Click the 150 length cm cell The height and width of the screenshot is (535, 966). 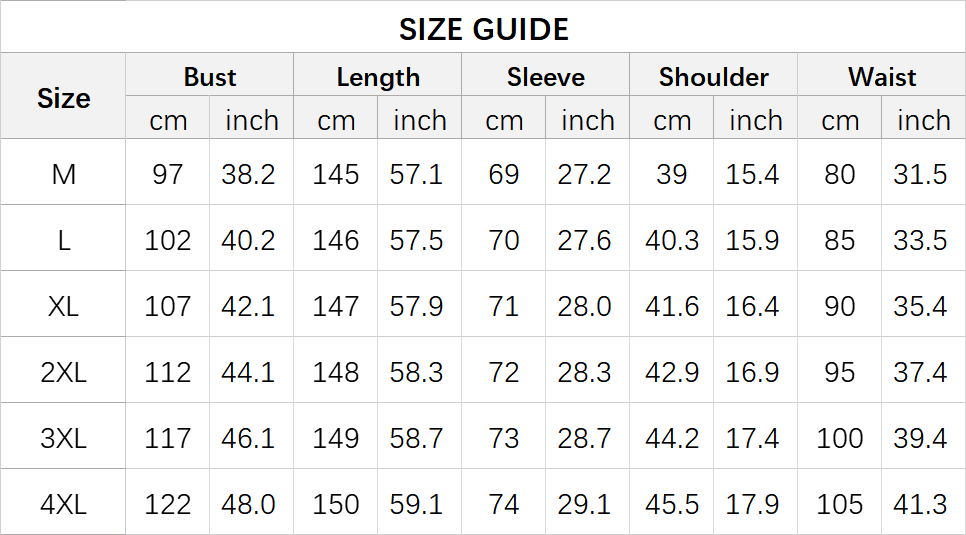click(335, 504)
